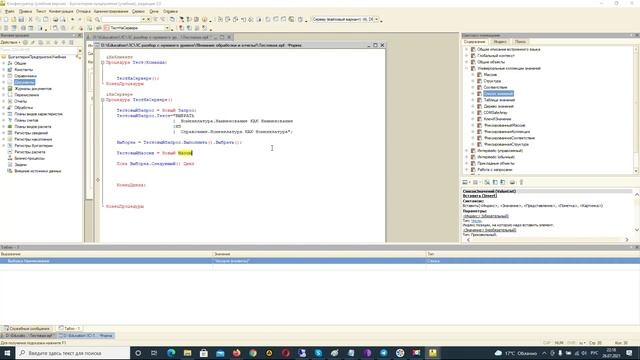Click printer icon in Syntax Helper toolbar
Screen dimensions: 640x360
point(512,182)
